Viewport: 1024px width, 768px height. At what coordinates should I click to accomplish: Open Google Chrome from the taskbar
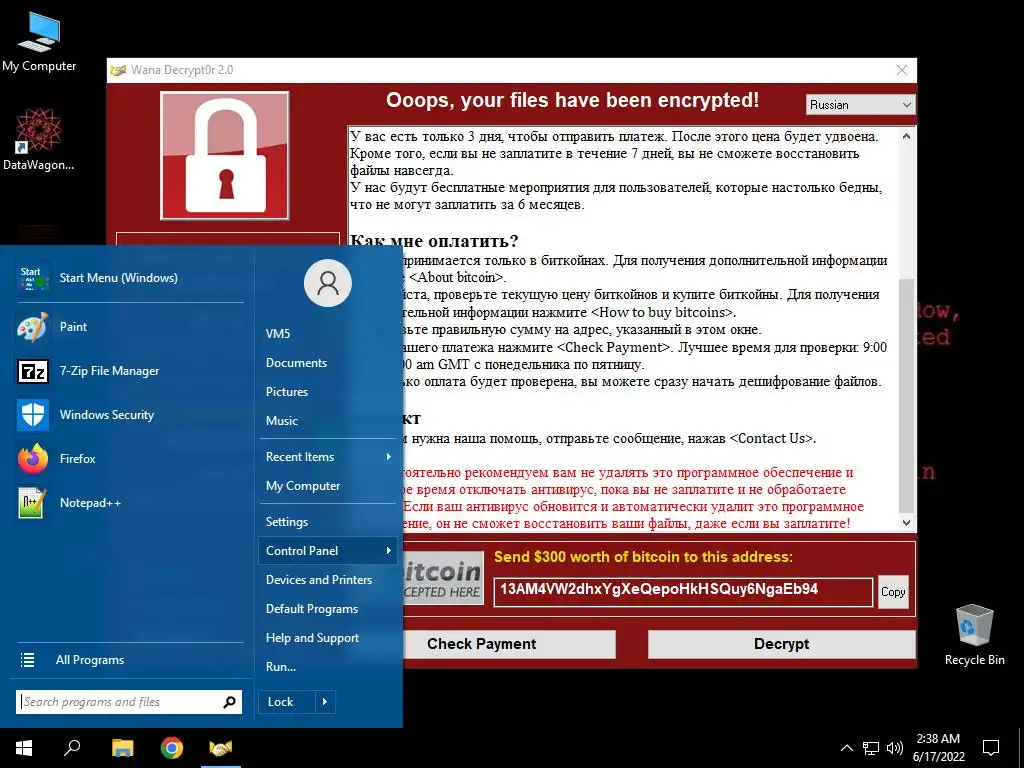click(x=172, y=748)
